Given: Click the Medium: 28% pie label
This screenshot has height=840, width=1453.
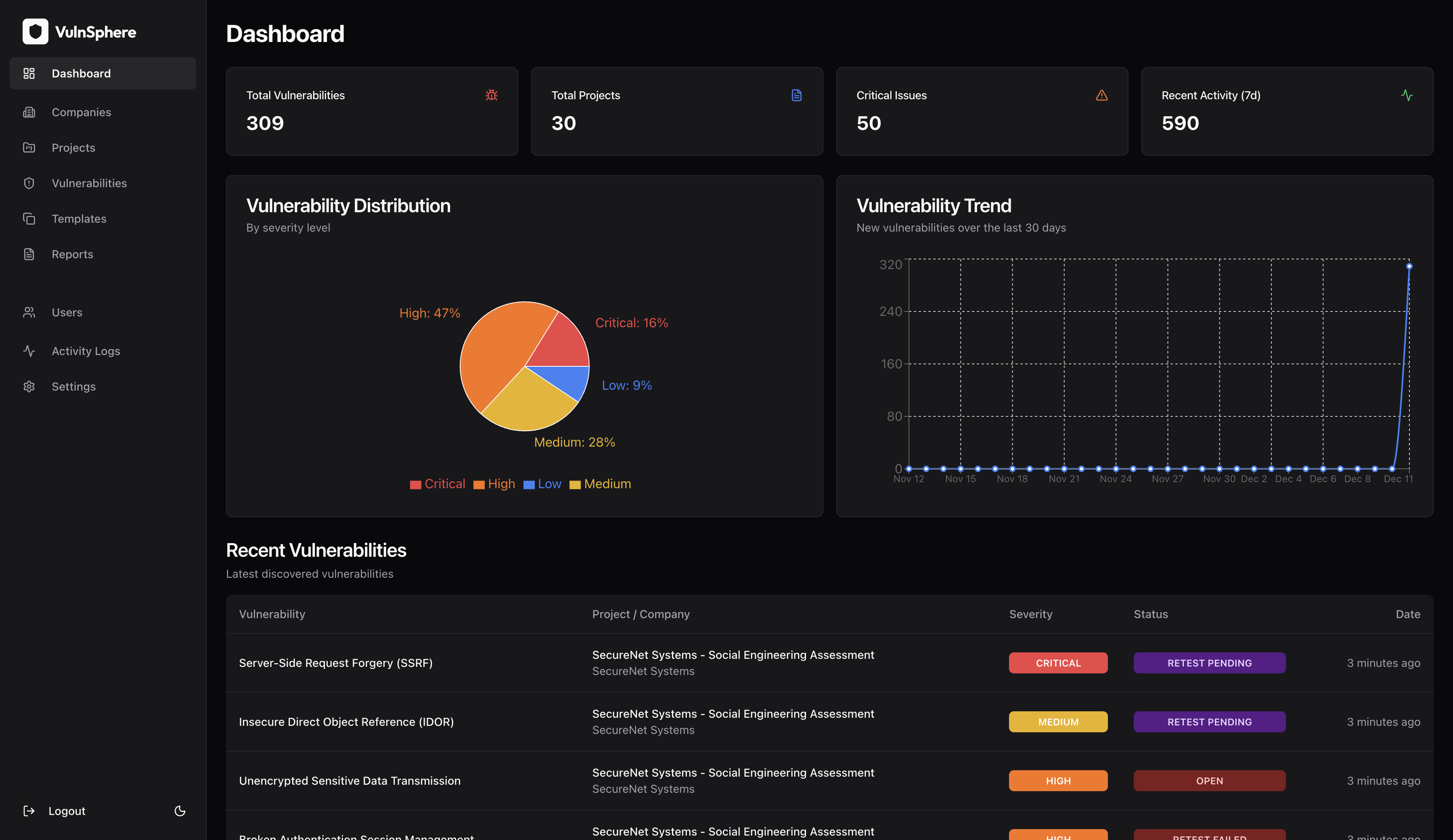Looking at the screenshot, I should 574,442.
